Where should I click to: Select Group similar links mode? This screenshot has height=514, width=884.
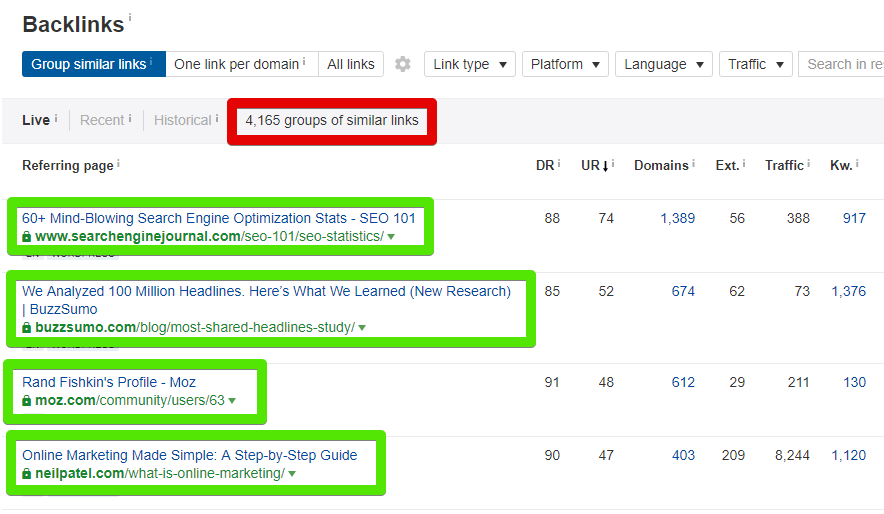(94, 64)
